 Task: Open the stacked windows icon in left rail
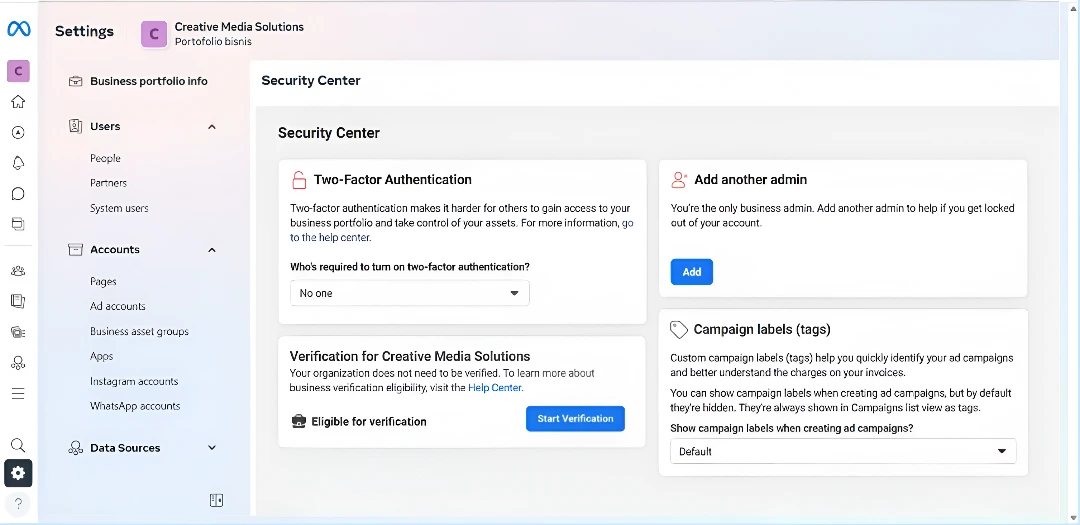(18, 223)
